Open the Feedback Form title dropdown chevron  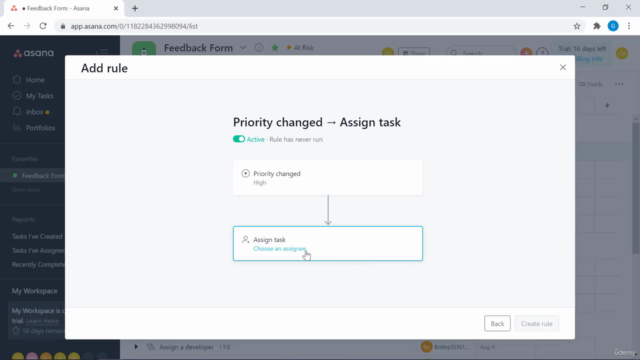[243, 48]
